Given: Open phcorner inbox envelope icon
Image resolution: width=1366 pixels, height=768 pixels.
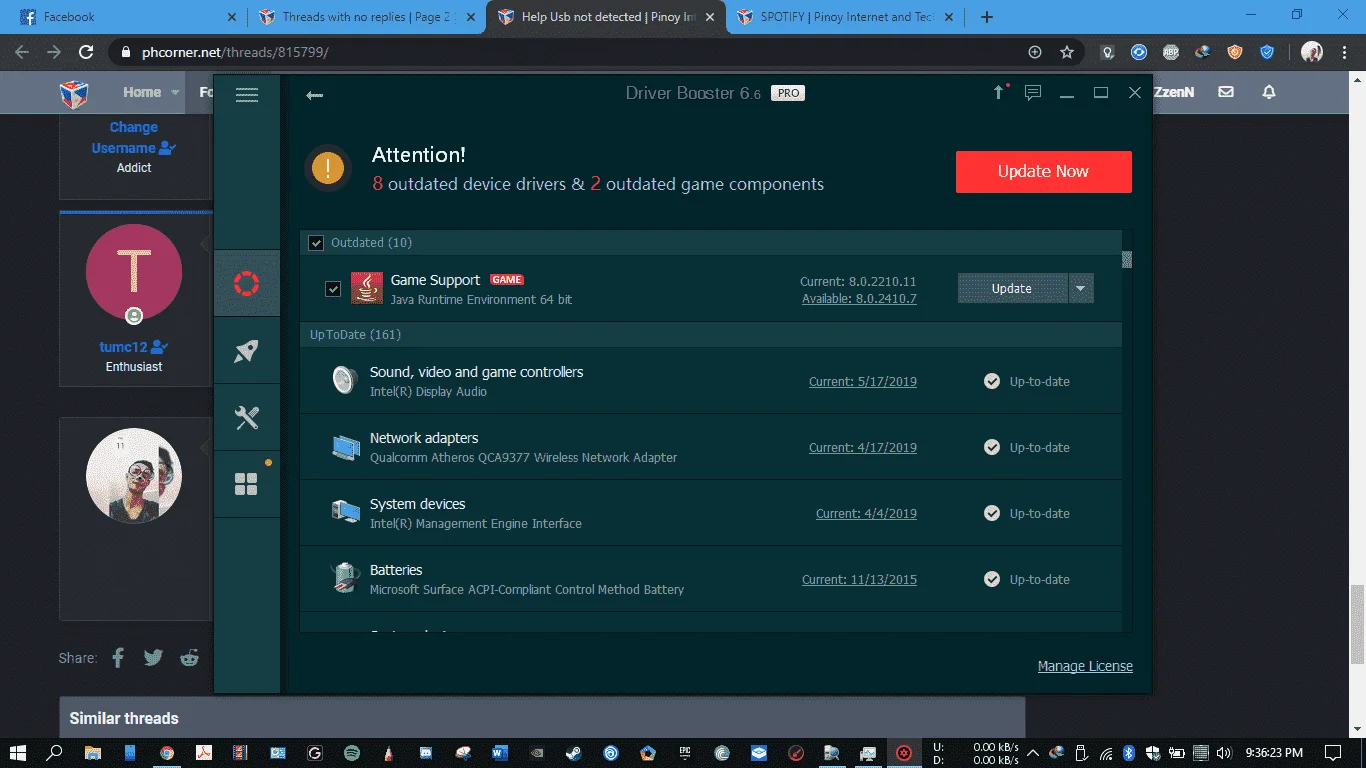Looking at the screenshot, I should [x=1226, y=92].
